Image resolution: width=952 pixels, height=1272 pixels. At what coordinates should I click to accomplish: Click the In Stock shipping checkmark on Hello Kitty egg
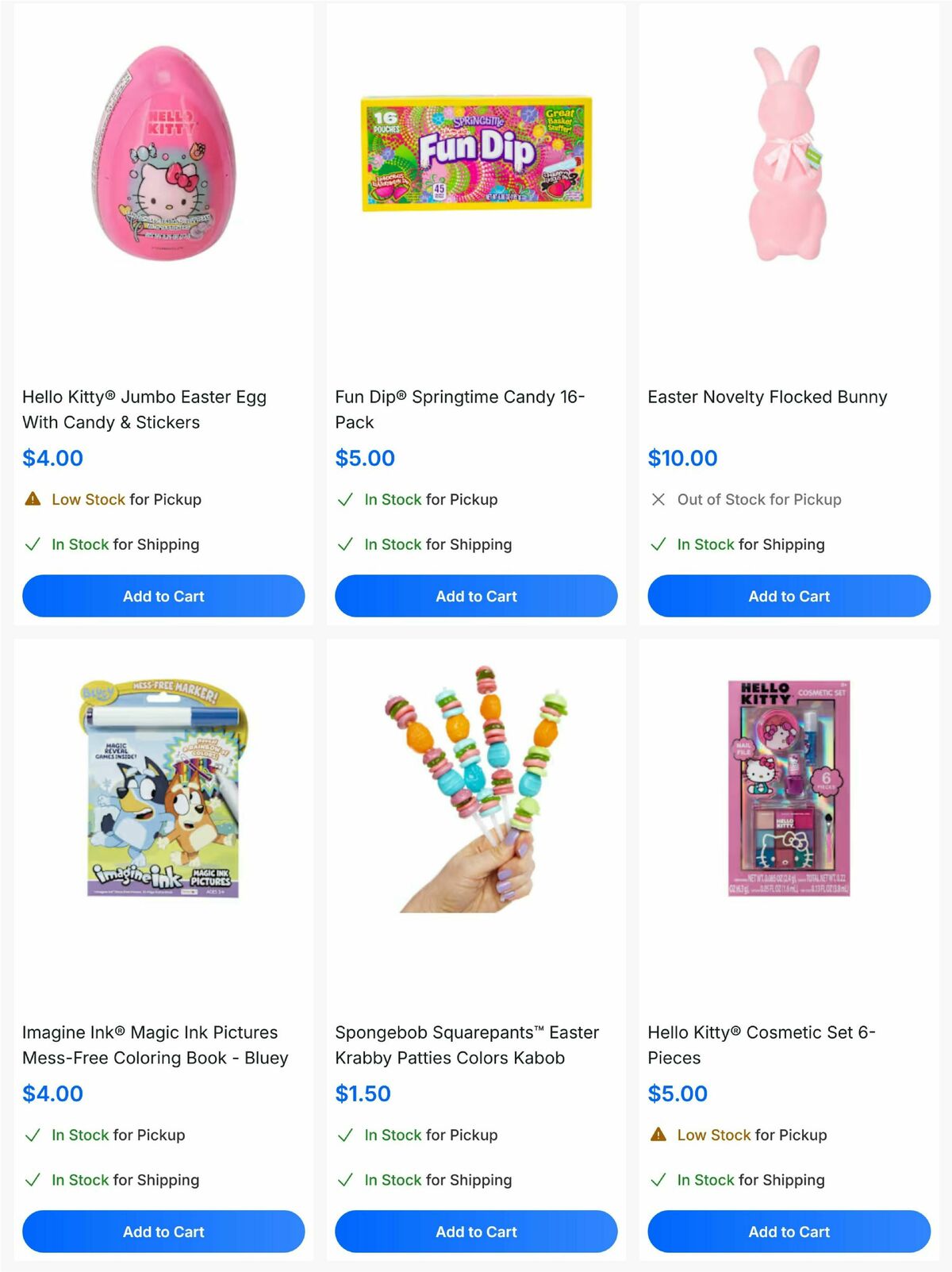point(33,545)
